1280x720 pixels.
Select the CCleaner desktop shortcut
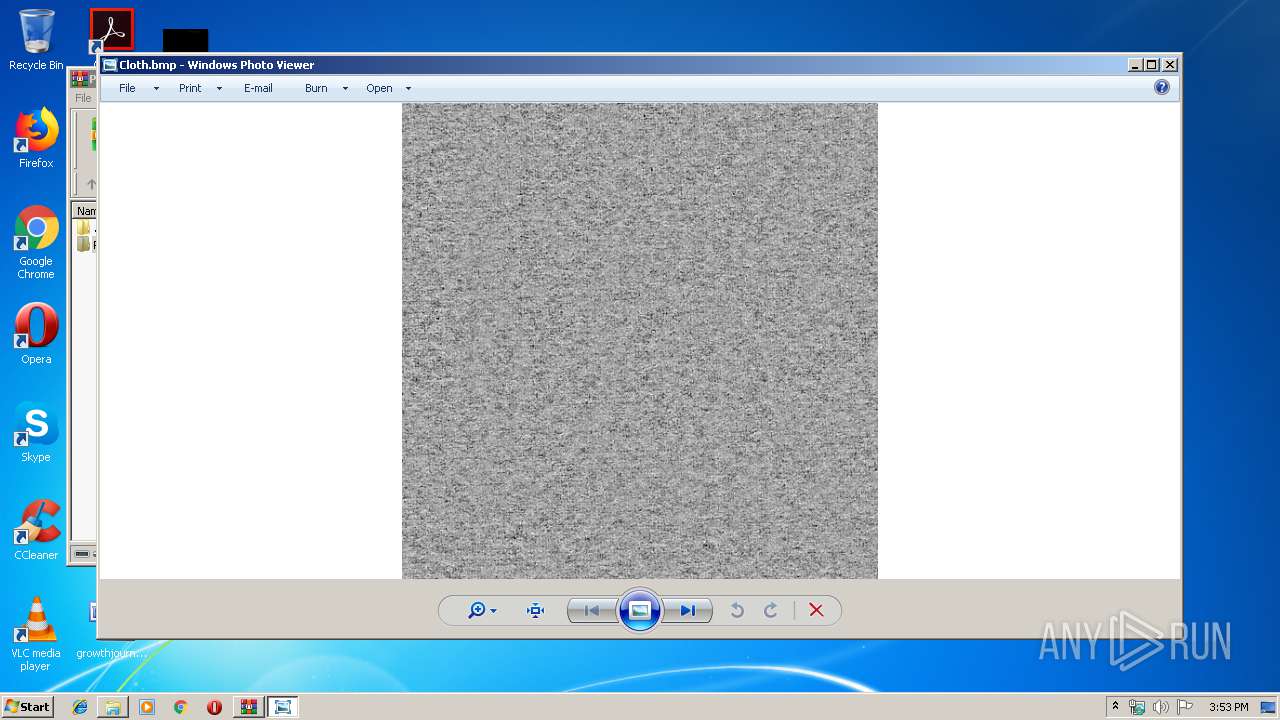click(x=36, y=530)
